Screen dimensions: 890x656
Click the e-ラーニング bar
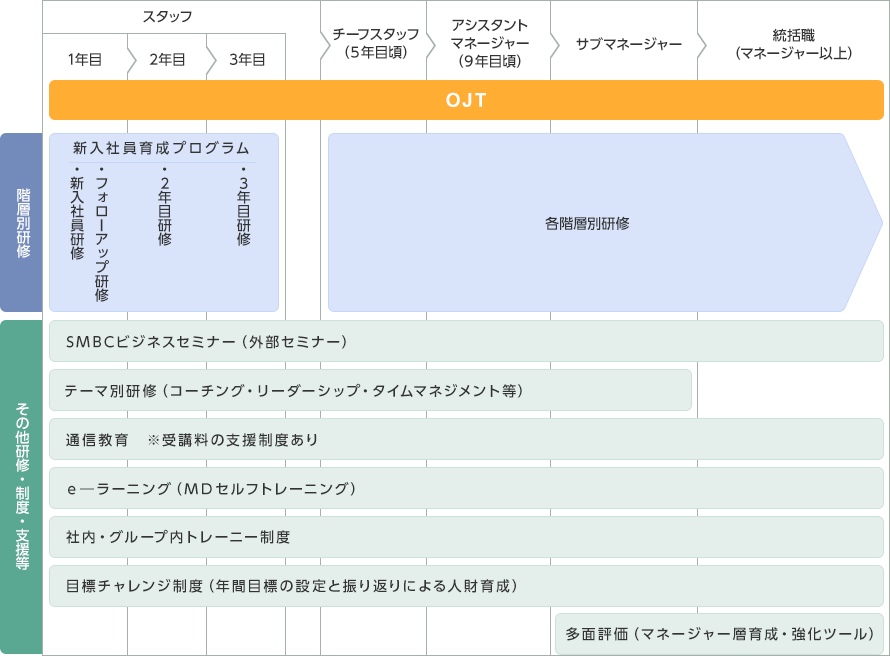click(x=466, y=488)
